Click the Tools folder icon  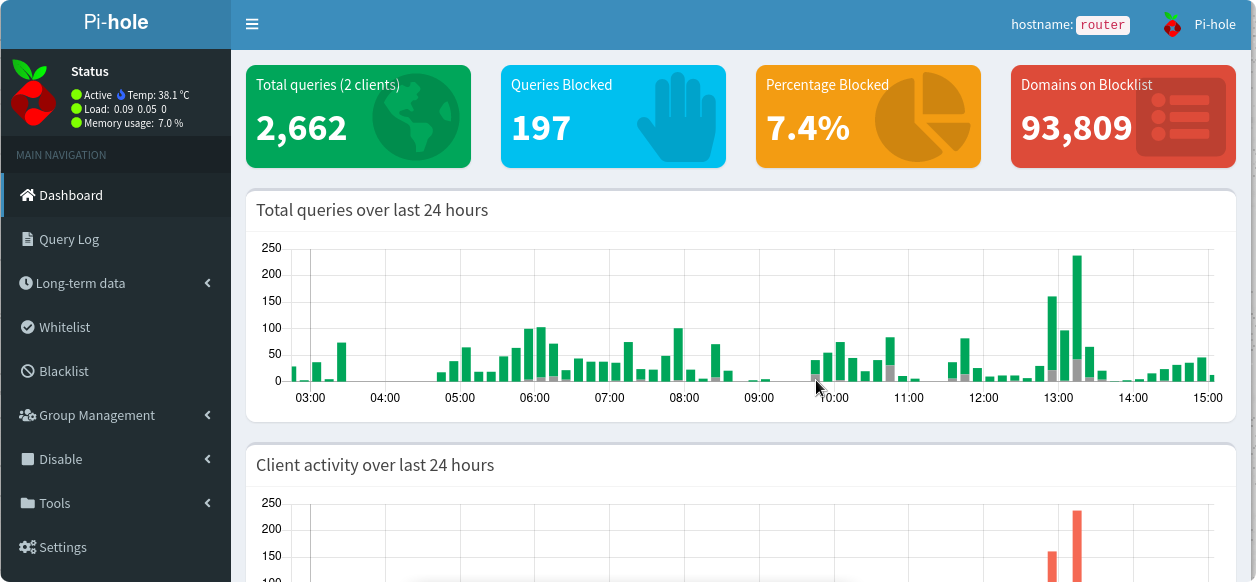[28, 503]
